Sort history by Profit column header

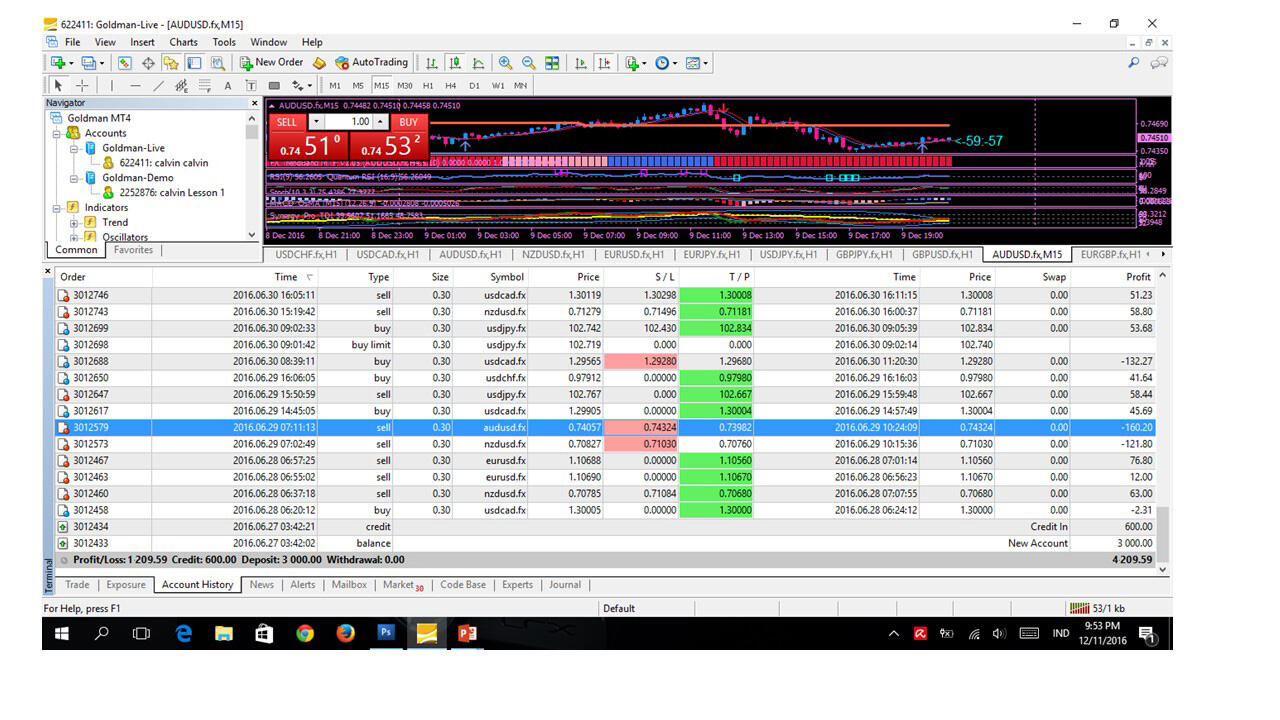coord(1138,277)
